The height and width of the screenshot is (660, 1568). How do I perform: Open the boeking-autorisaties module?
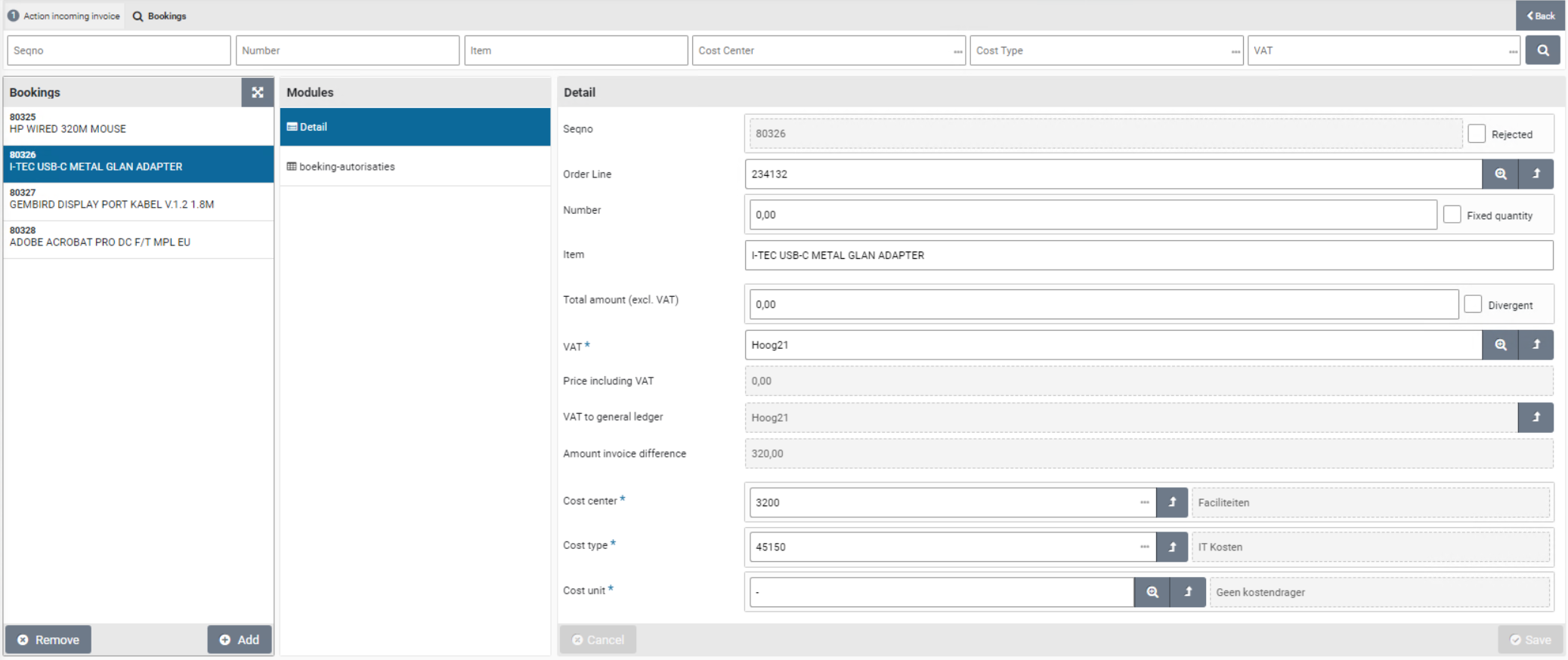click(347, 167)
